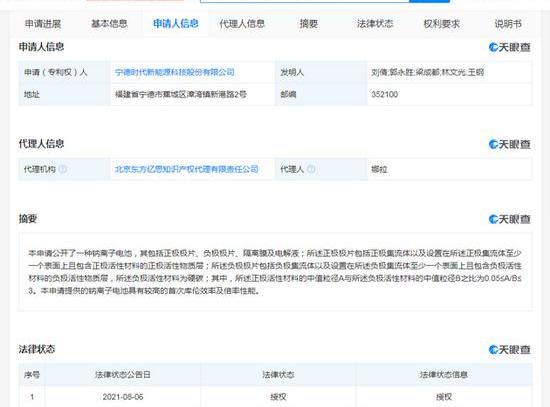Image resolution: width=550 pixels, height=407 pixels.
Task: Select the 说明书 tab
Action: (x=508, y=24)
